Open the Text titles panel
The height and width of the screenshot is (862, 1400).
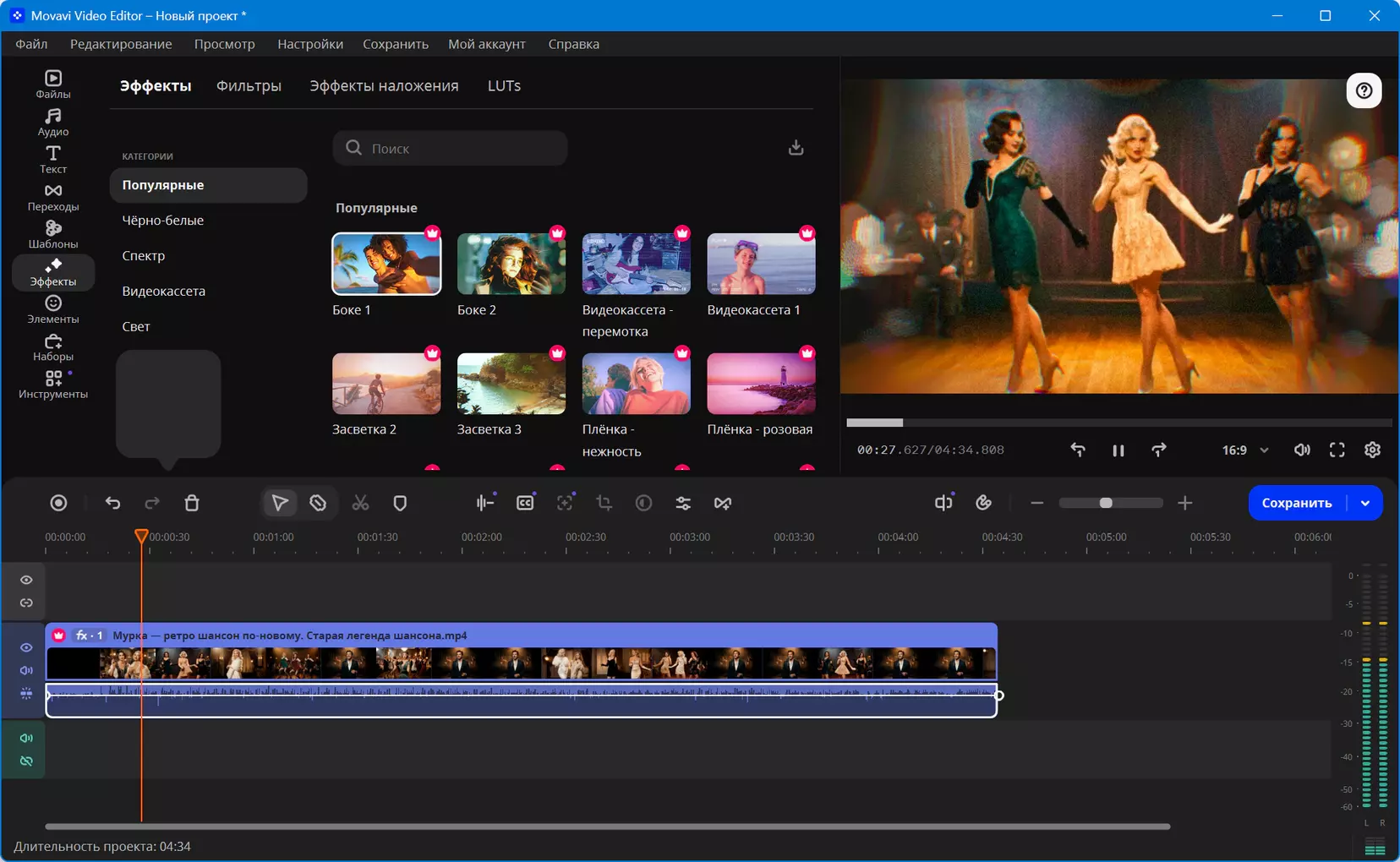pyautogui.click(x=52, y=159)
